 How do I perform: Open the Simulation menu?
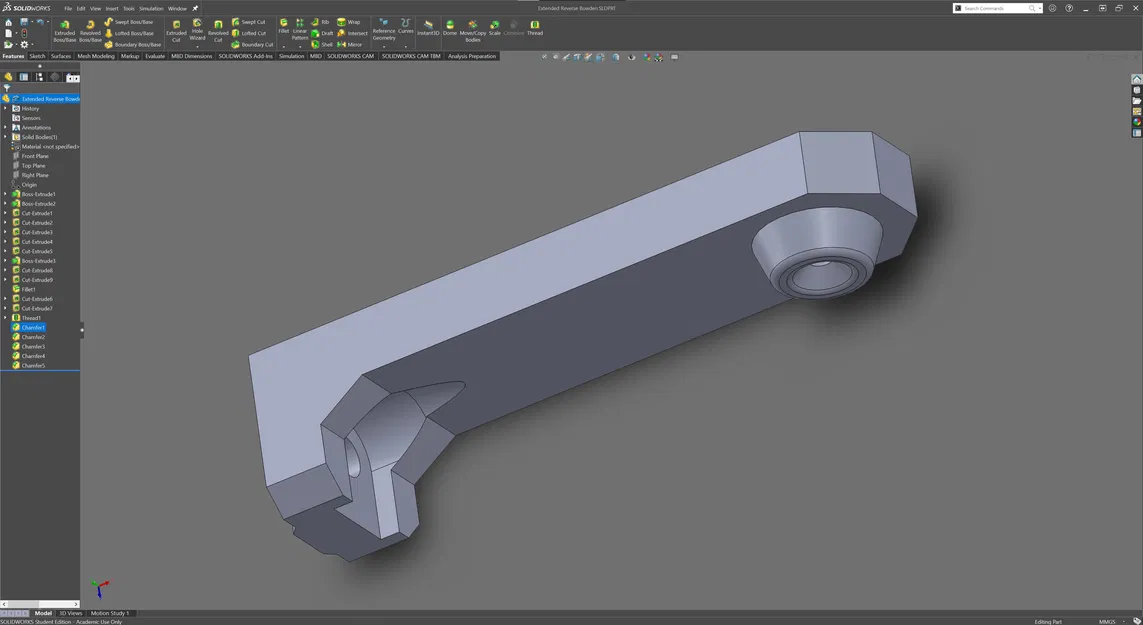pyautogui.click(x=150, y=8)
